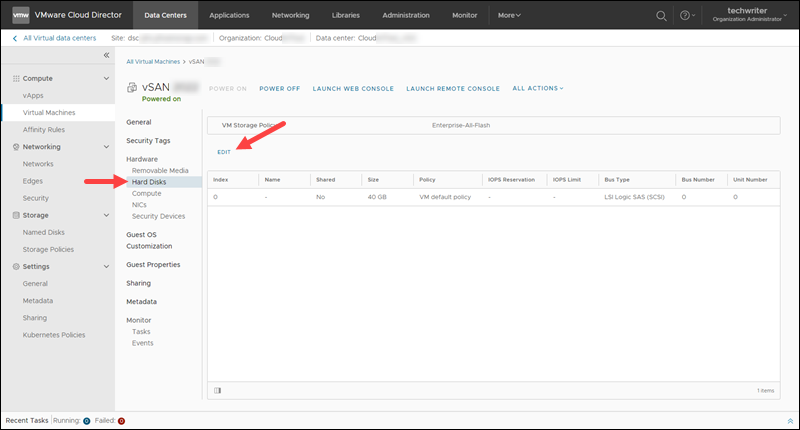Sort the grid by Bus Type header
The image size is (800, 430).
(x=617, y=180)
